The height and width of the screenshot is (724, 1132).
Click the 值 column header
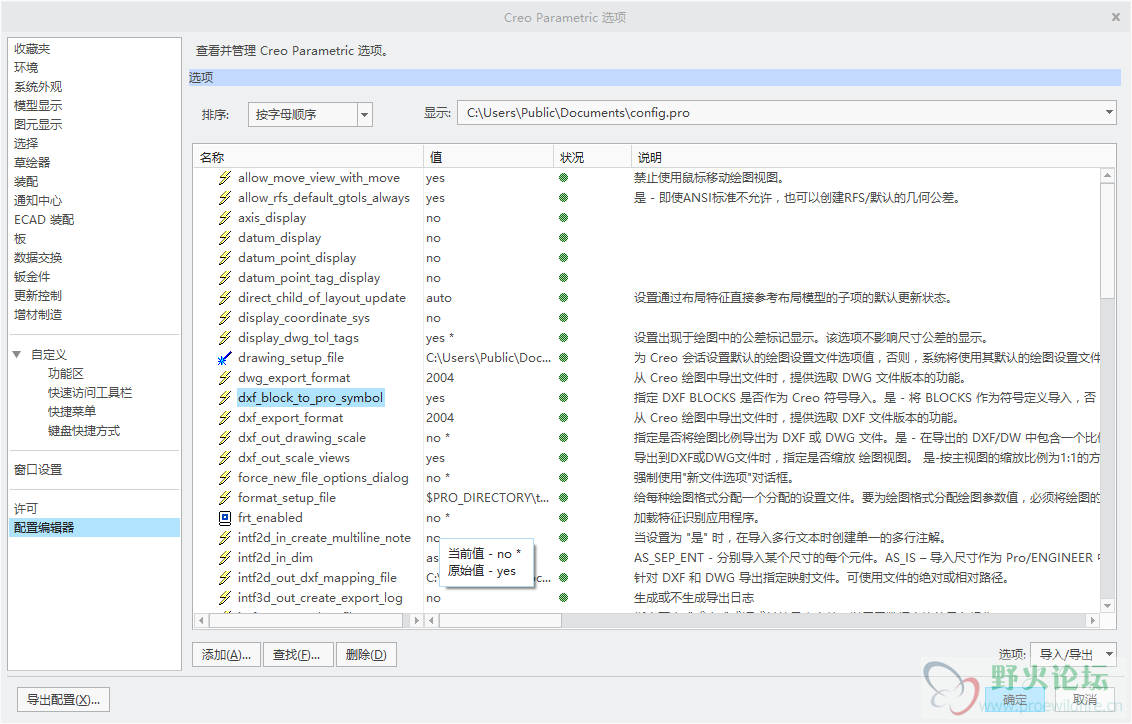click(488, 157)
